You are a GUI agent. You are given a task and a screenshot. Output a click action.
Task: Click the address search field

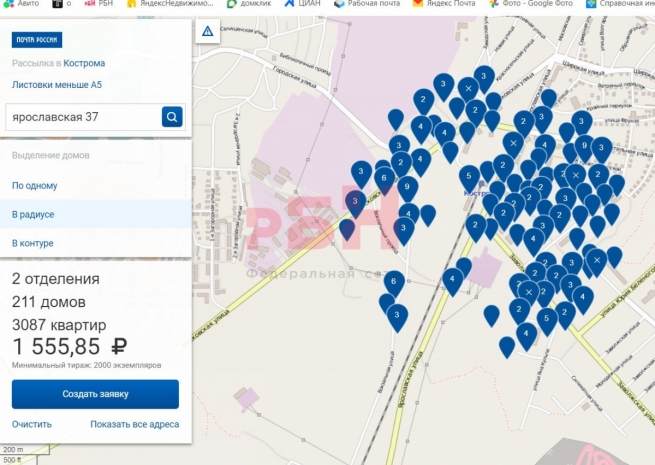click(x=82, y=117)
